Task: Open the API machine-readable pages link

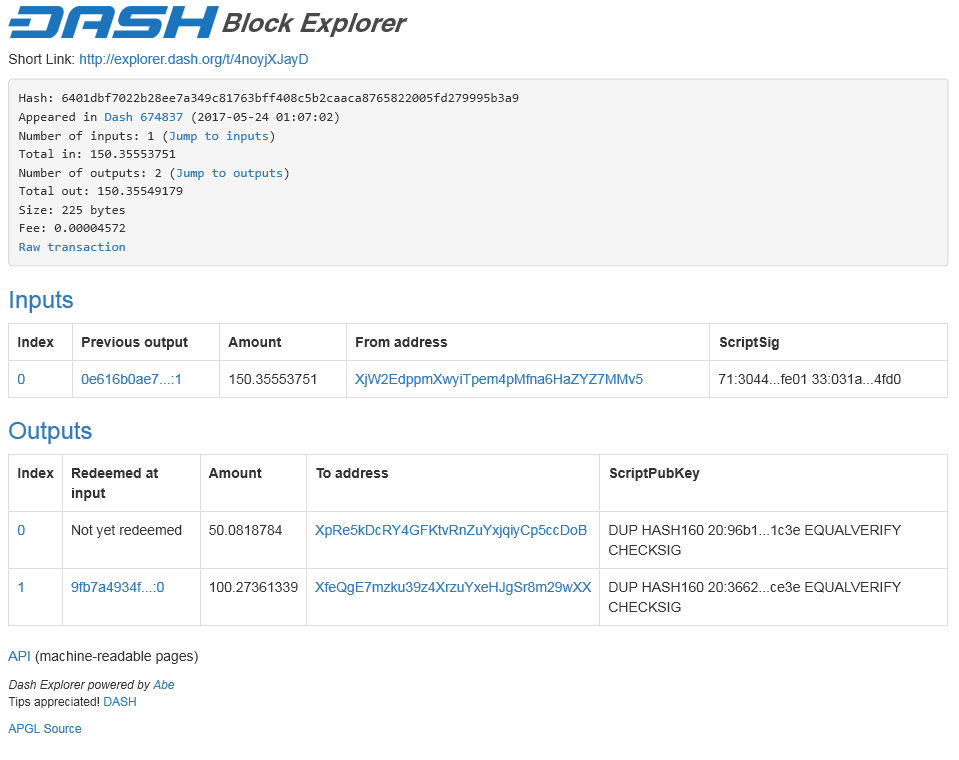Action: pos(19,656)
